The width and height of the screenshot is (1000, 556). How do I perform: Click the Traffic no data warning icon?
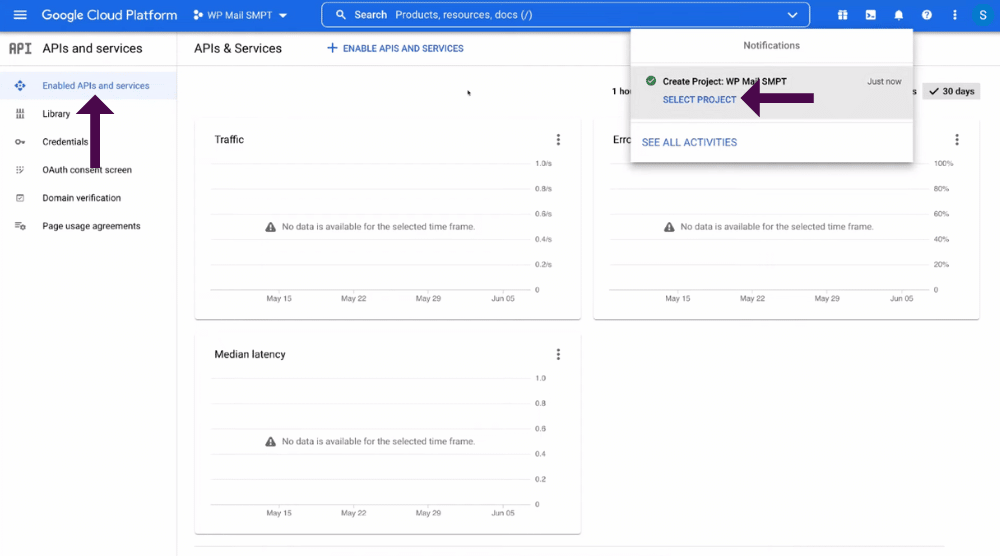[270, 227]
